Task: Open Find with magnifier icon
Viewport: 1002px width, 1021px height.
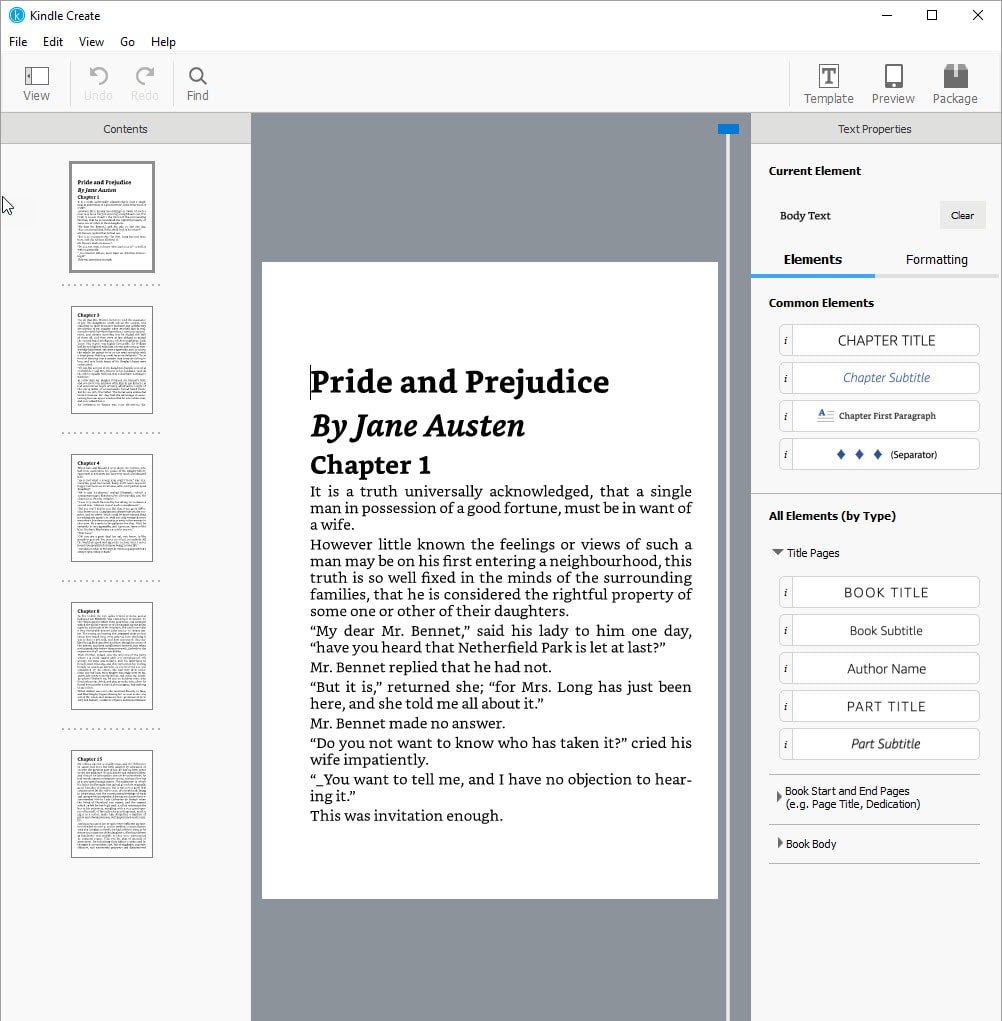Action: pyautogui.click(x=197, y=76)
